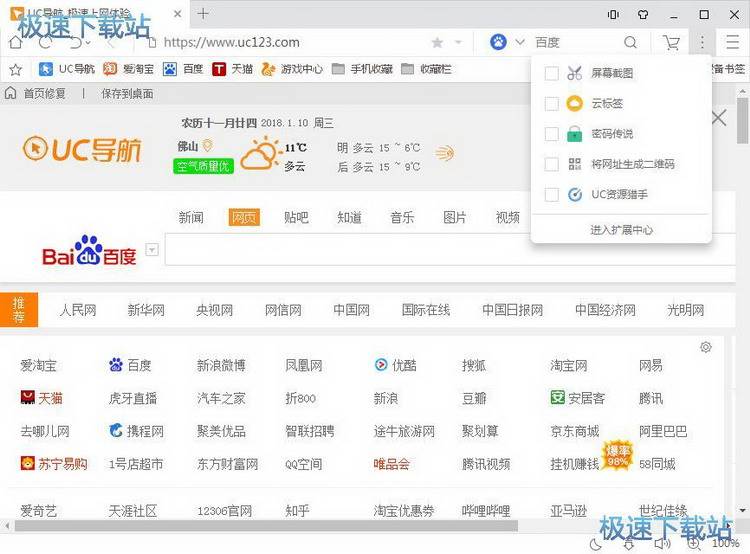Click the zoom magnifier icon in status bar
The image size is (750, 554).
[x=694, y=544]
